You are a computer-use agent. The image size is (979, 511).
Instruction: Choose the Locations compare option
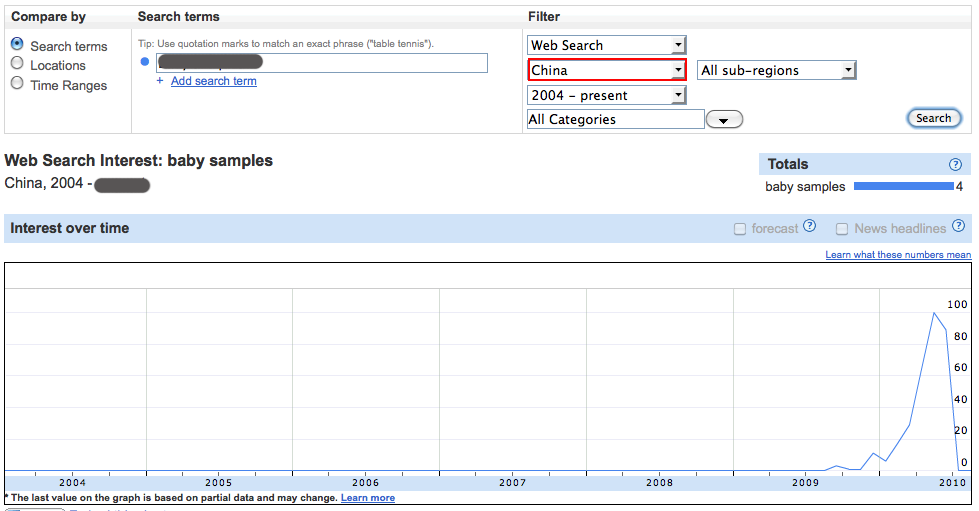[x=17, y=64]
